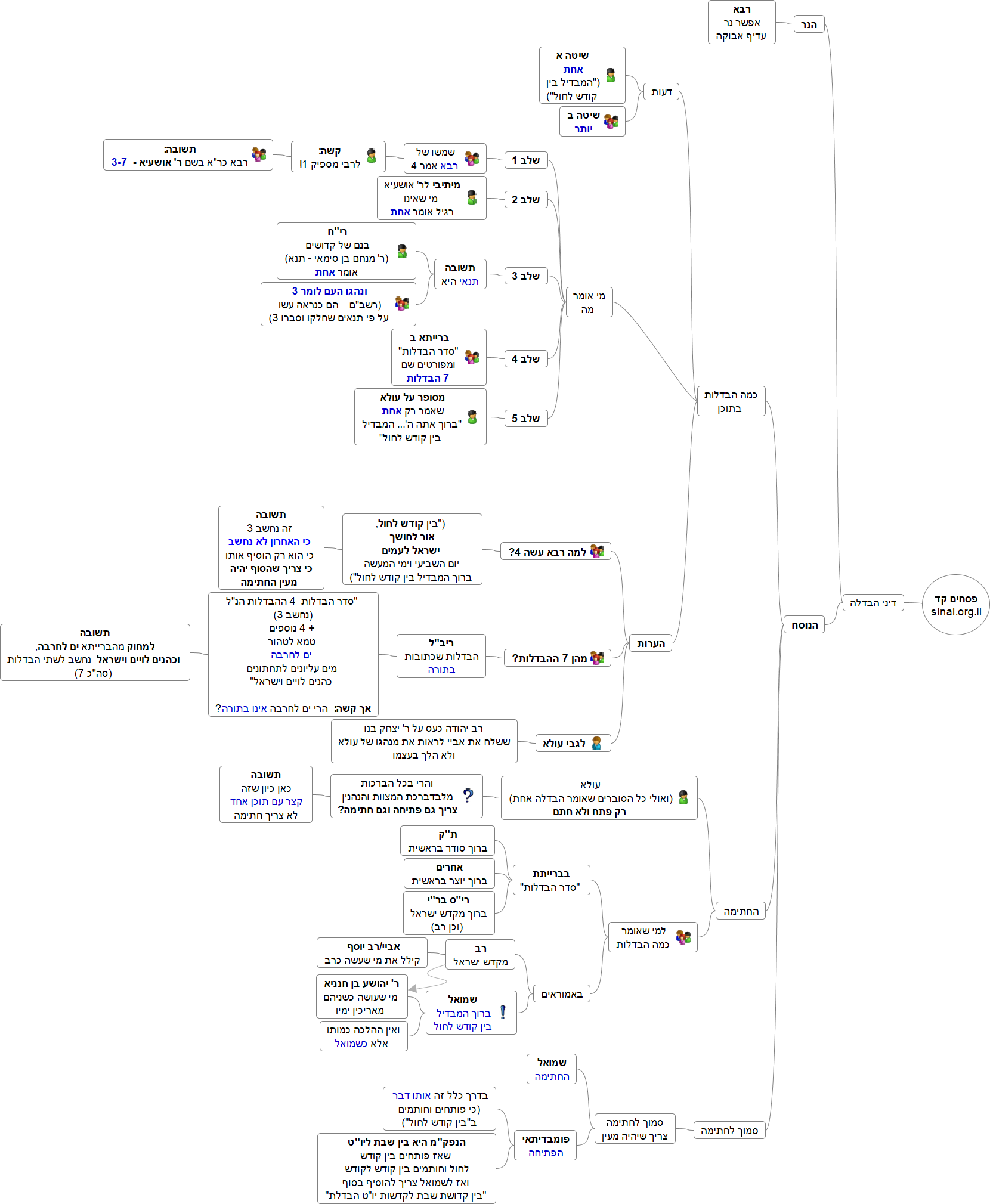990x1204 pixels.
Task: Click the person icon in the שיטה א node
Action: pyautogui.click(x=611, y=75)
